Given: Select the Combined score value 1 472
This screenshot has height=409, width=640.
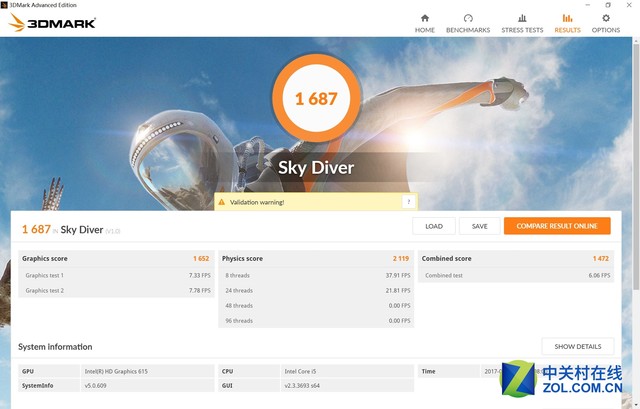Looking at the screenshot, I should [x=601, y=258].
